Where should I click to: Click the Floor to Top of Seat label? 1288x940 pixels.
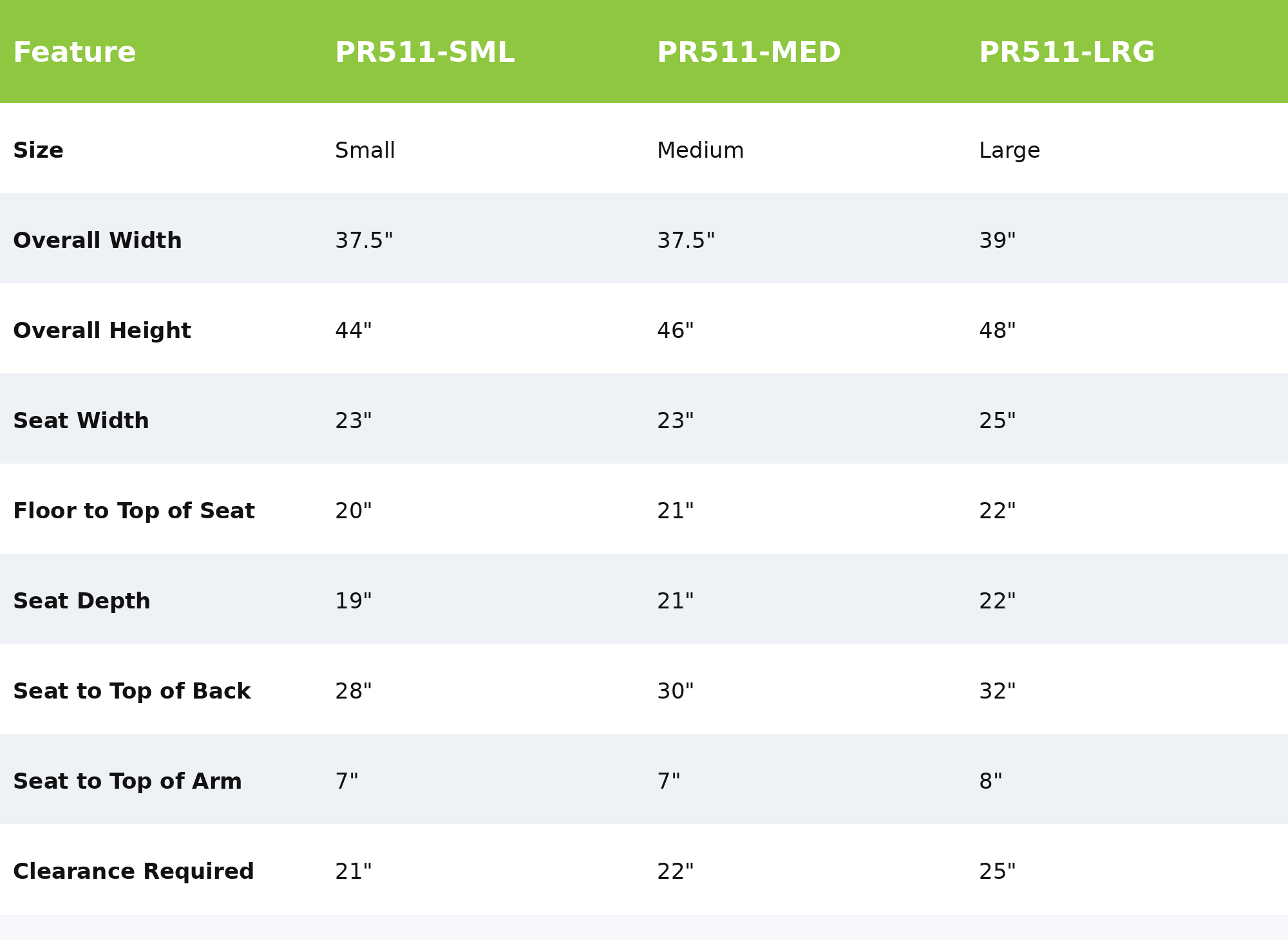tap(134, 511)
